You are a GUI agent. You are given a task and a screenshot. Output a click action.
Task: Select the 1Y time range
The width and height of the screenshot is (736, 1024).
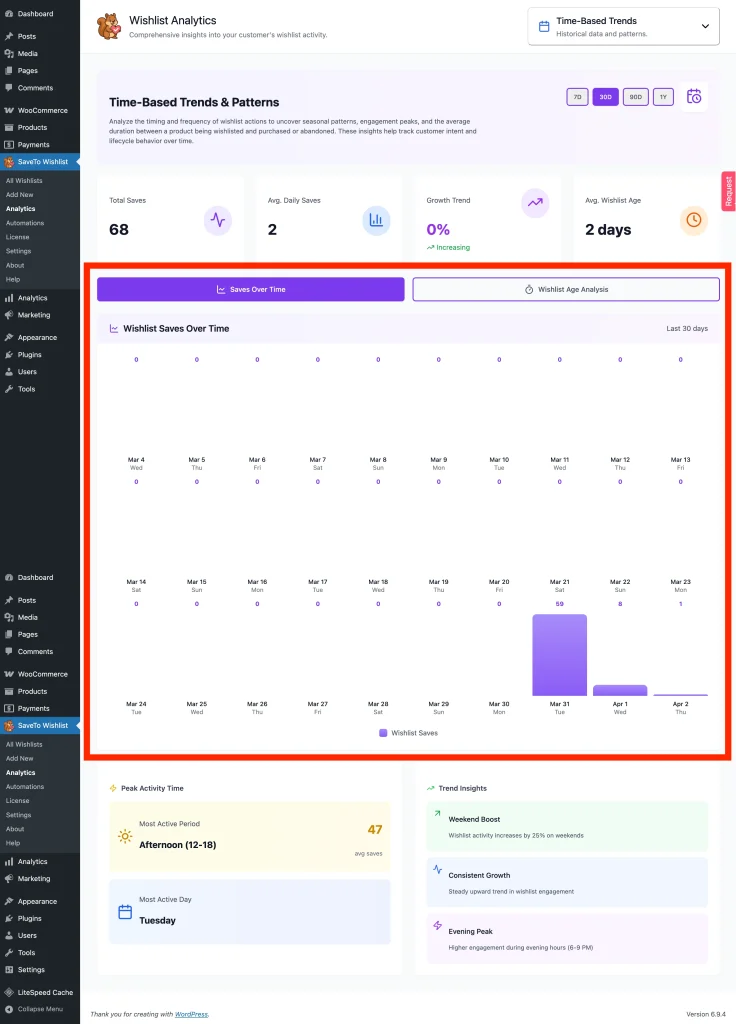[x=664, y=97]
